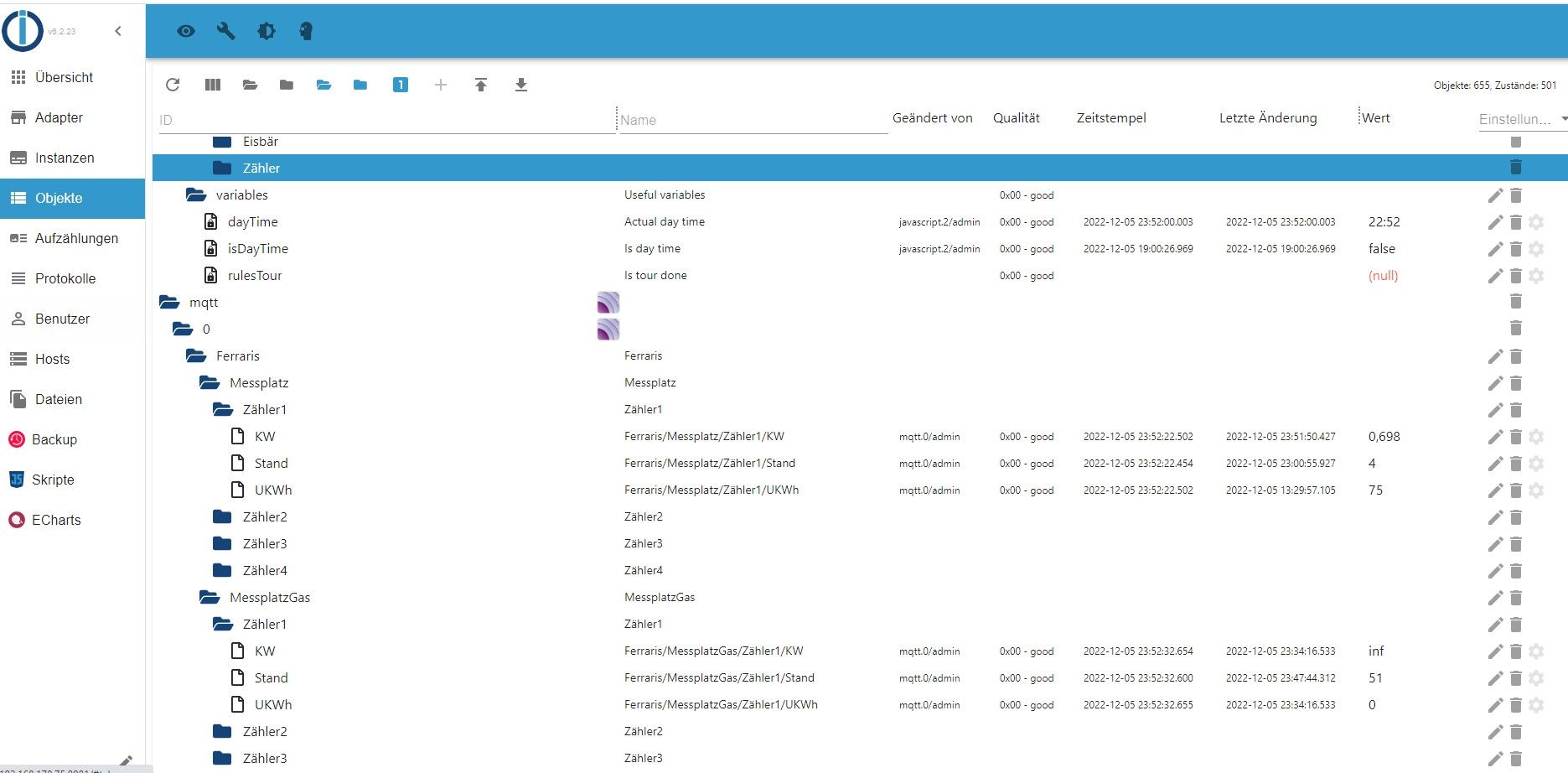Open the Adapter page
The image size is (1568, 773).
[x=72, y=117]
